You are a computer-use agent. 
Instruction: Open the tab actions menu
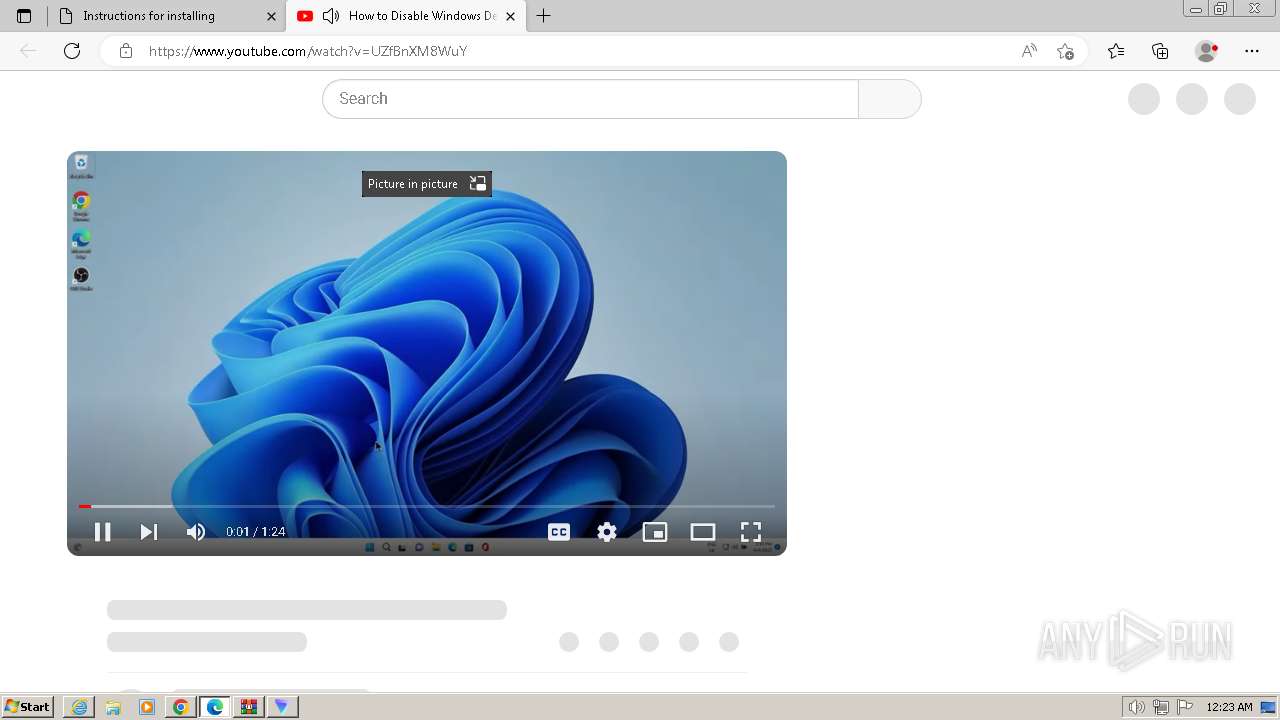(x=24, y=16)
